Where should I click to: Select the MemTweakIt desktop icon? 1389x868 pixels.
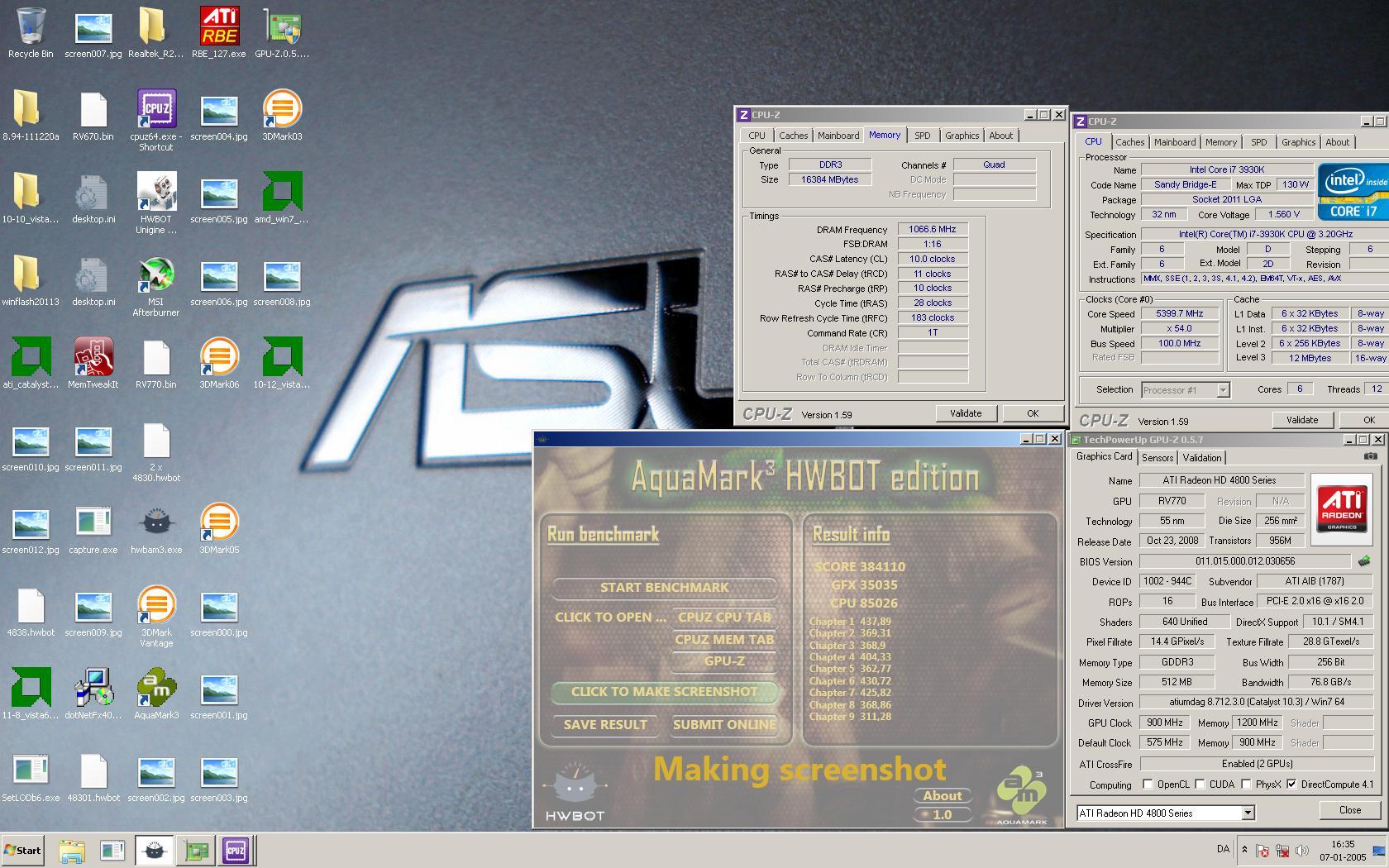pos(93,364)
